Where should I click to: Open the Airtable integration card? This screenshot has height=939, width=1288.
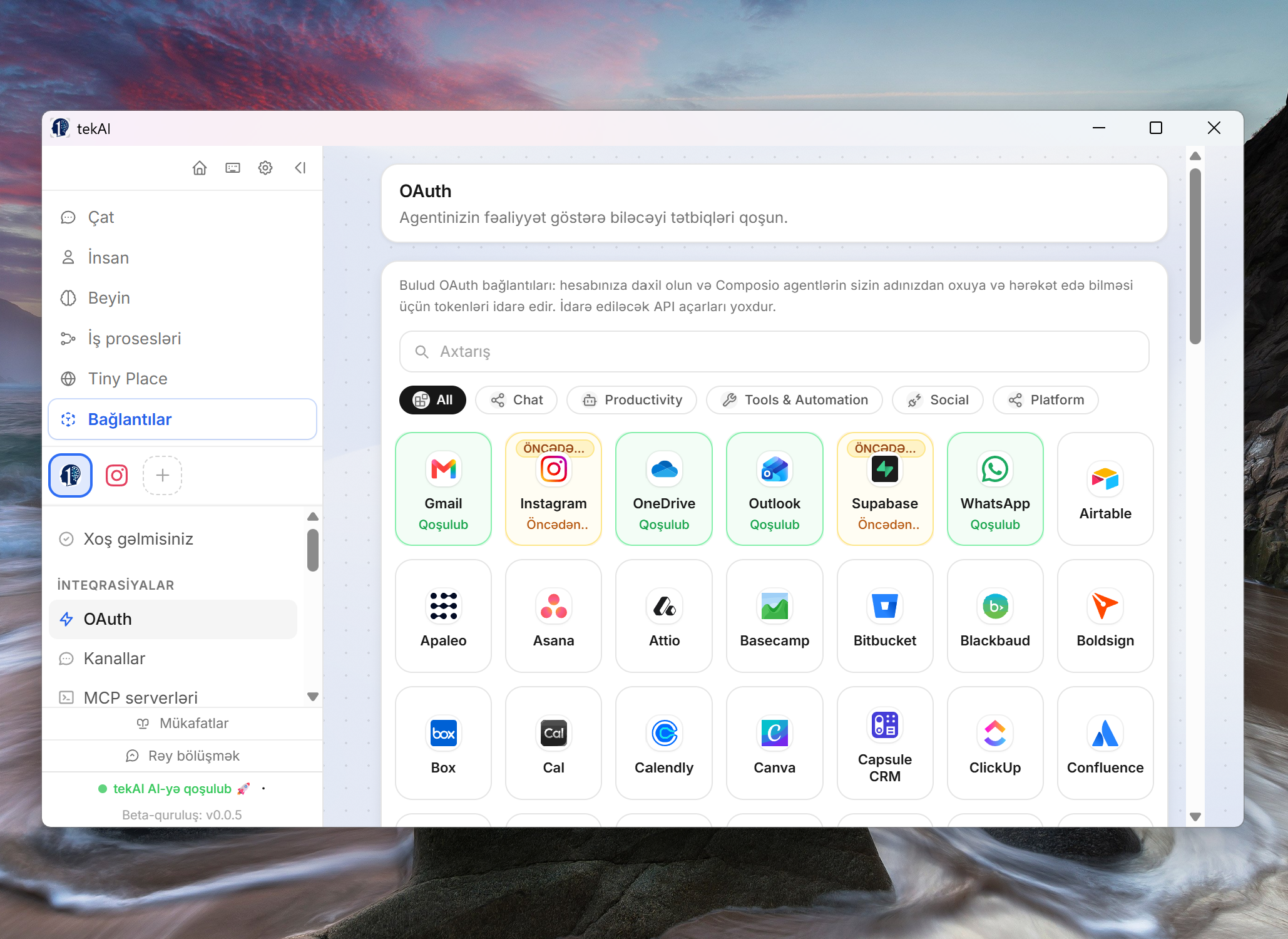(x=1105, y=489)
